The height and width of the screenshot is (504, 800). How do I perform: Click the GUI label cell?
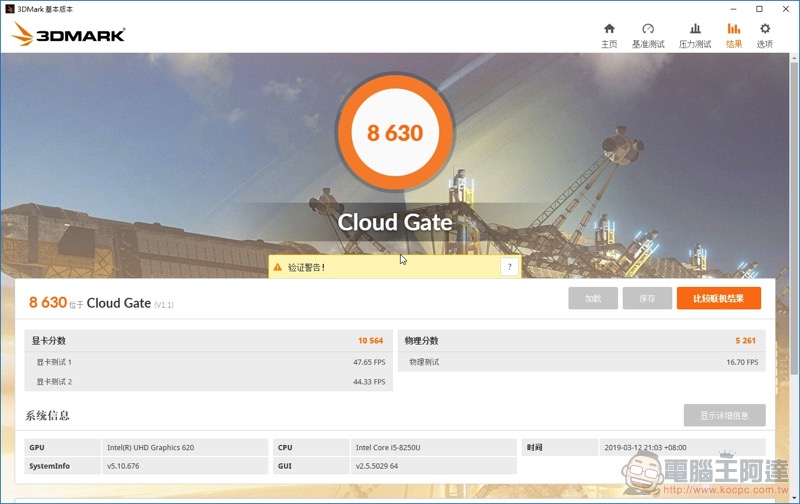click(311, 466)
